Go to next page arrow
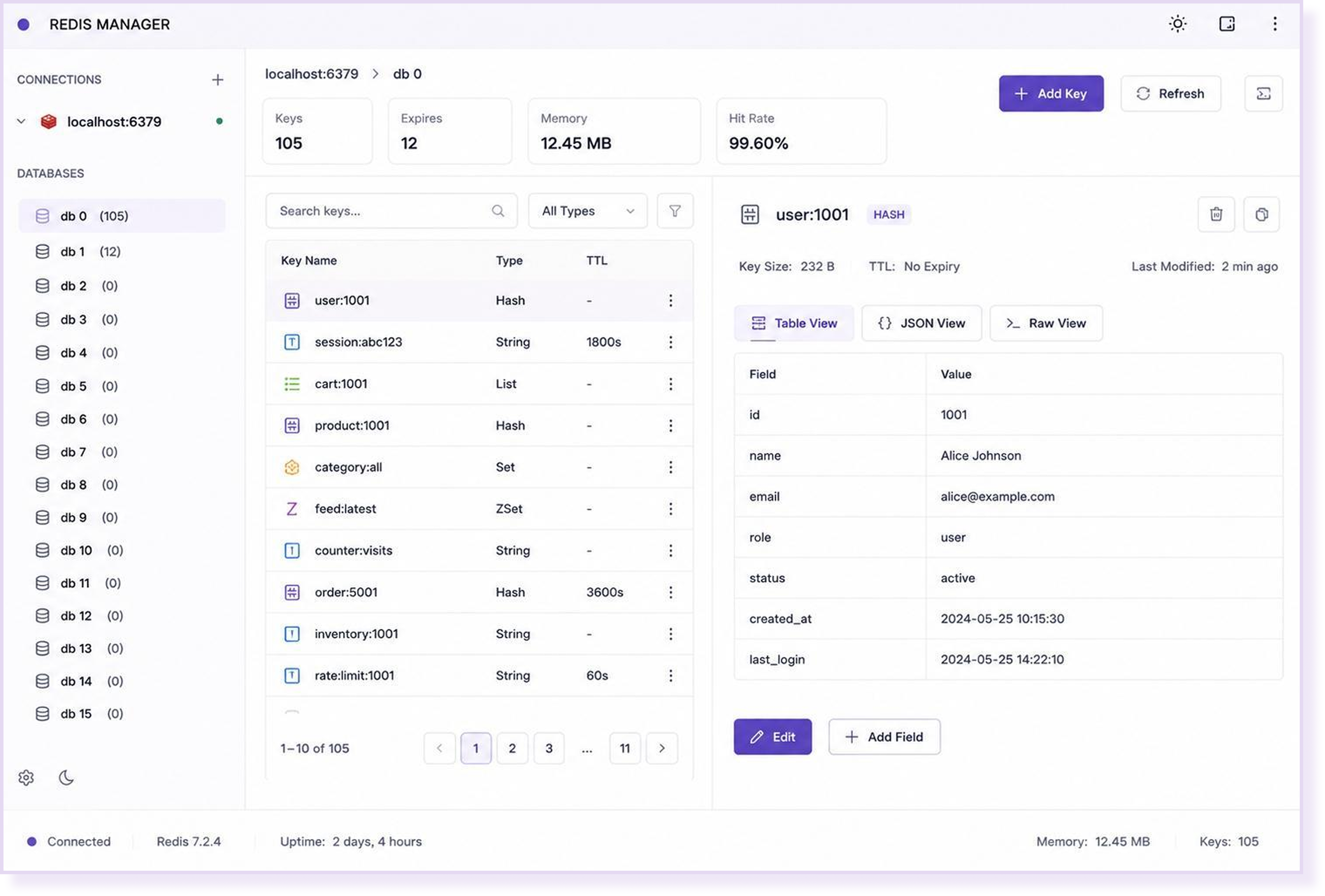This screenshot has height=896, width=1325. pos(661,748)
